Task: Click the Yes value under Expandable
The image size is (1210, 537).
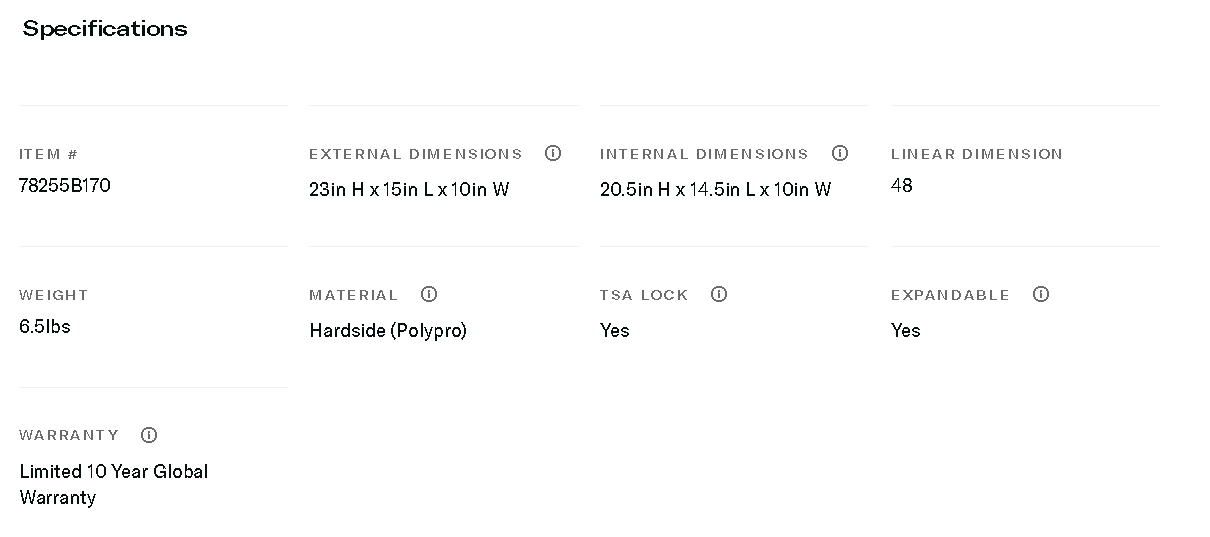Action: tap(906, 330)
